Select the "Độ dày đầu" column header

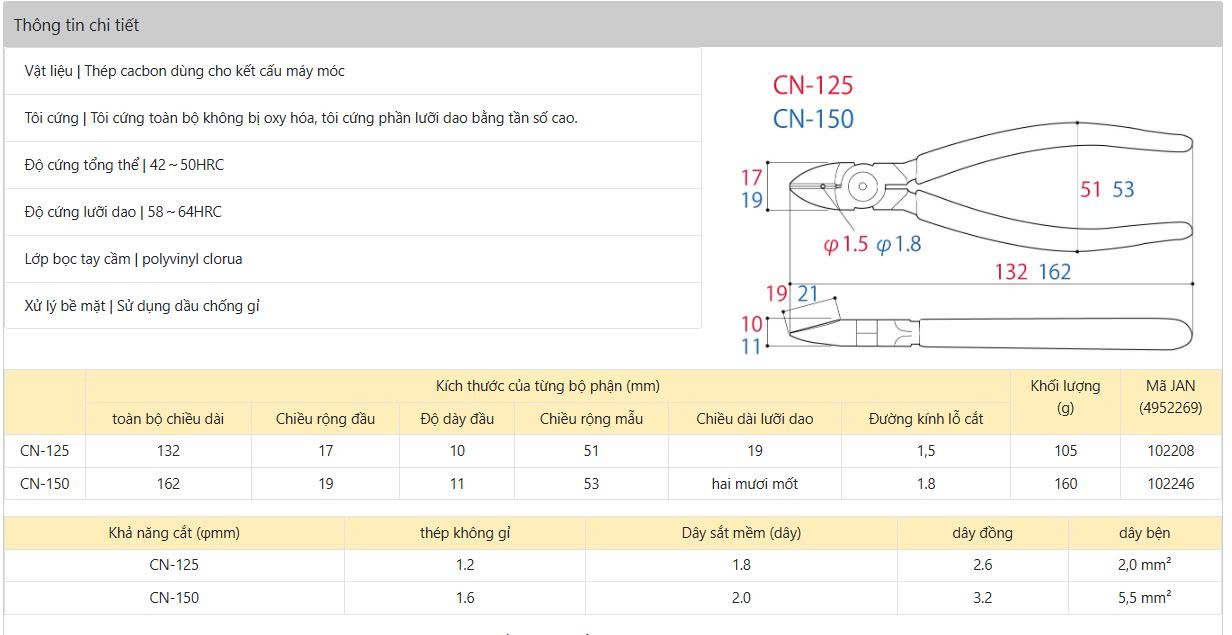[457, 419]
